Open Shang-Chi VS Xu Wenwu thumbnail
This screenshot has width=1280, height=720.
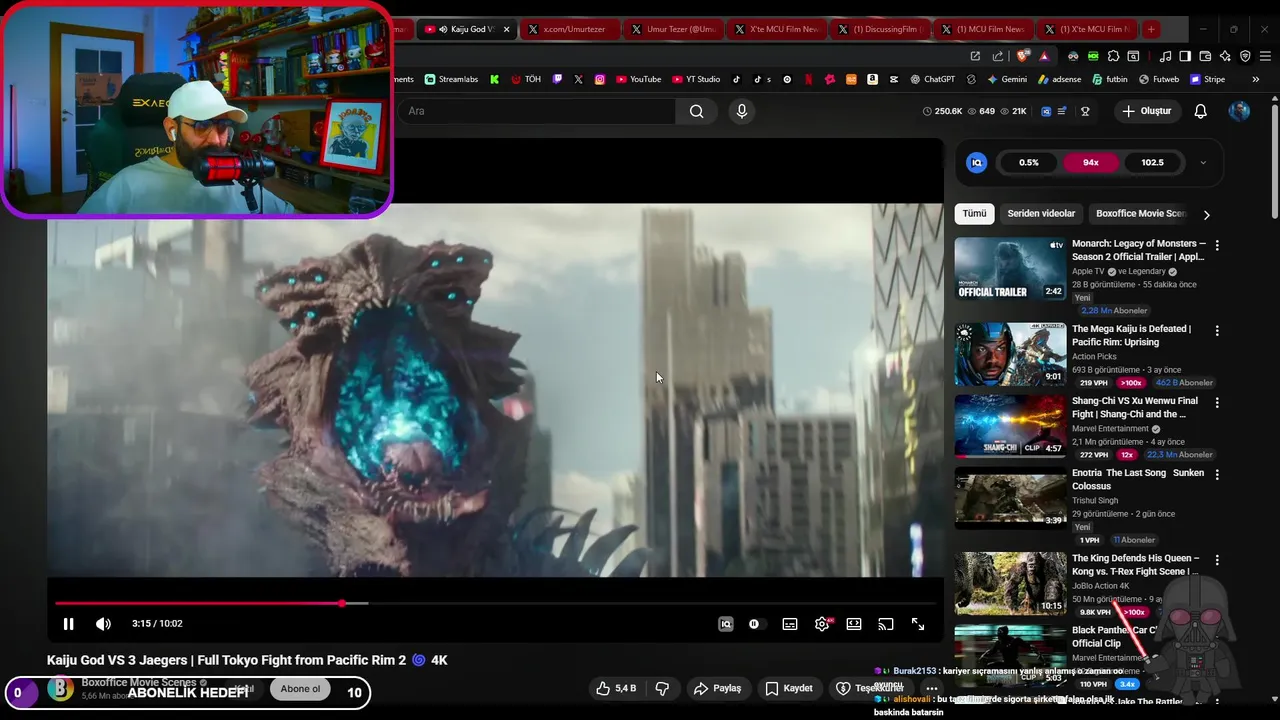coord(1010,426)
